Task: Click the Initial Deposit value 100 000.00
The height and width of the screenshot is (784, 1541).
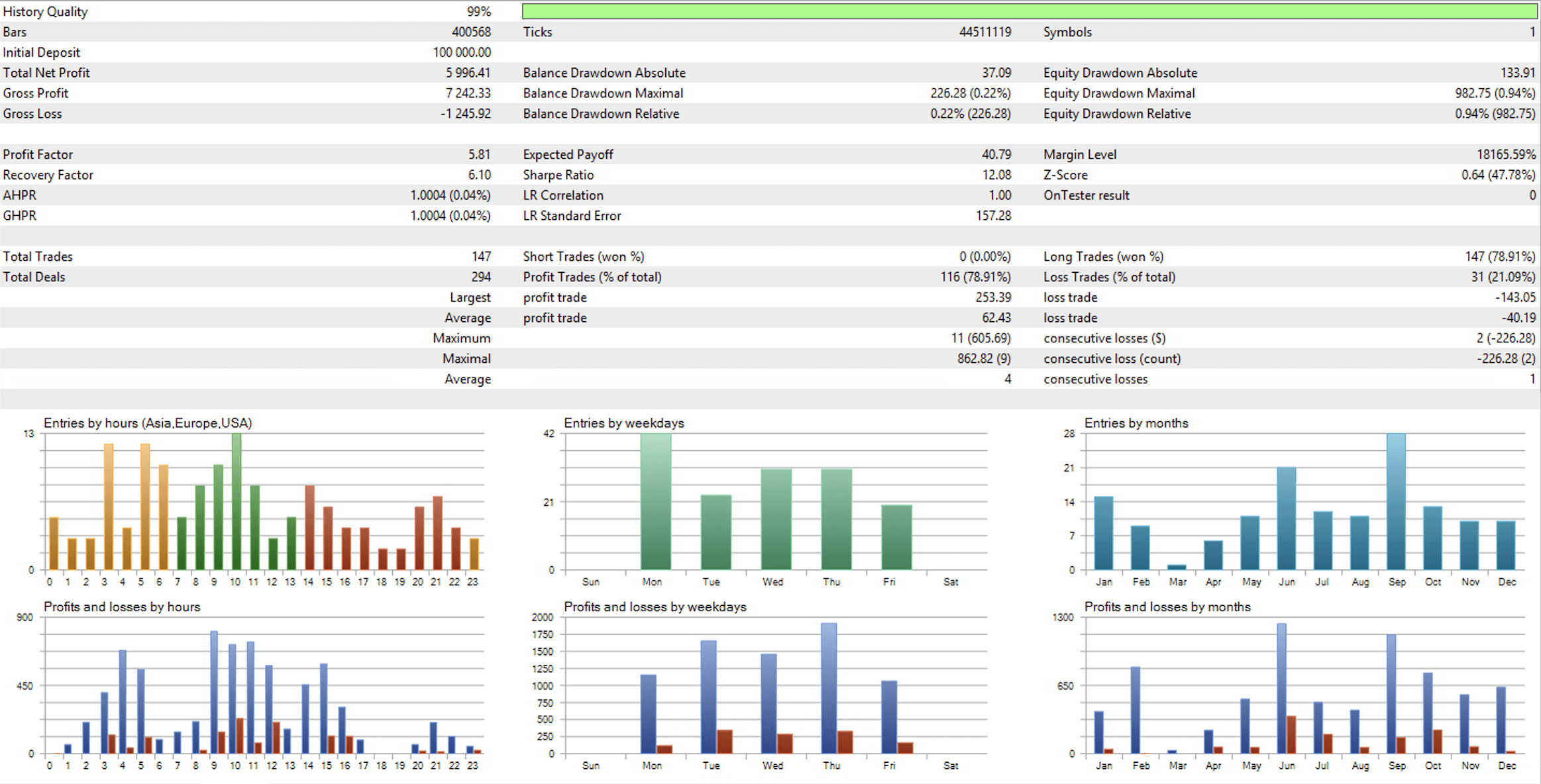Action: (462, 52)
